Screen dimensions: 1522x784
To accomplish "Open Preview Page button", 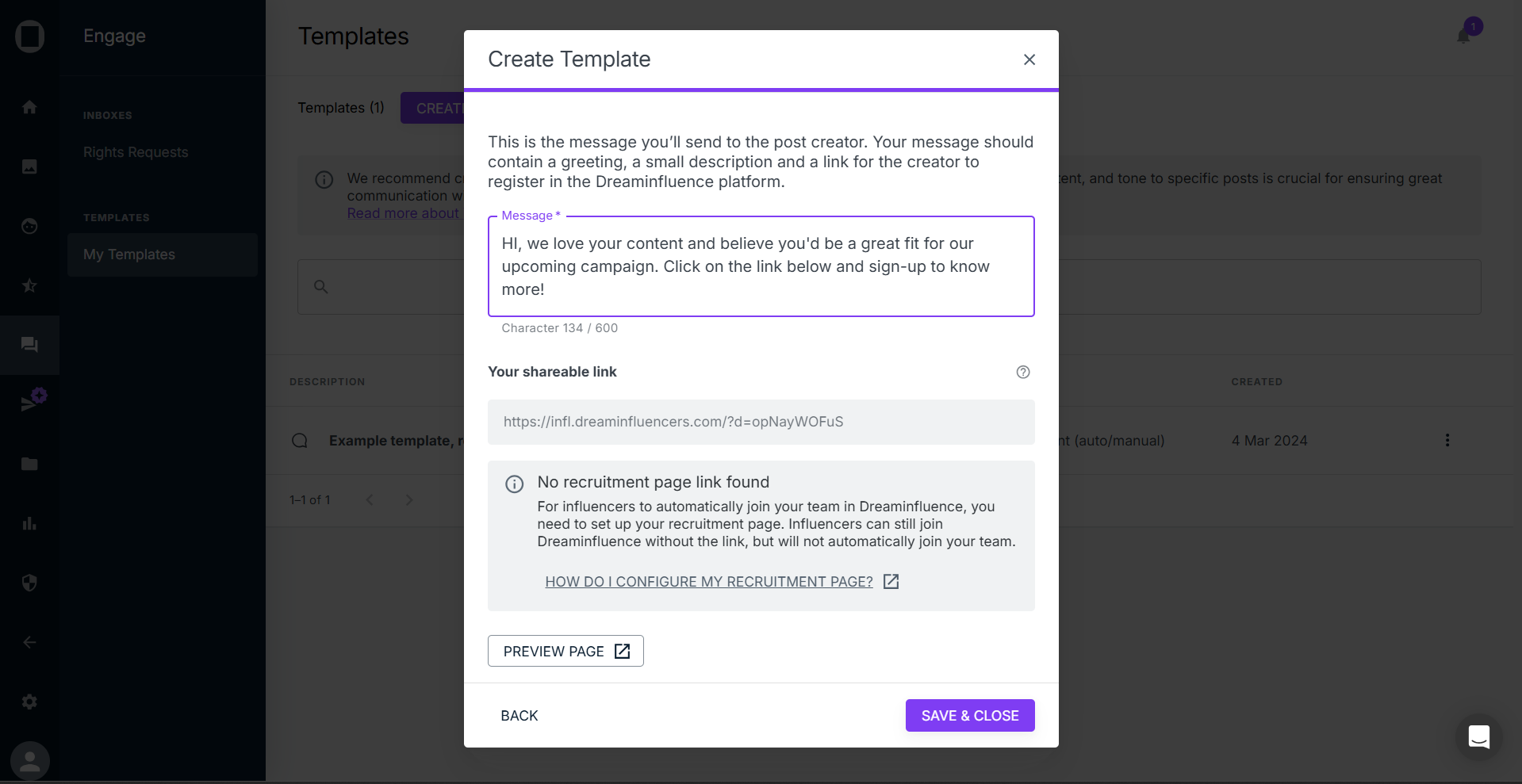I will point(565,651).
